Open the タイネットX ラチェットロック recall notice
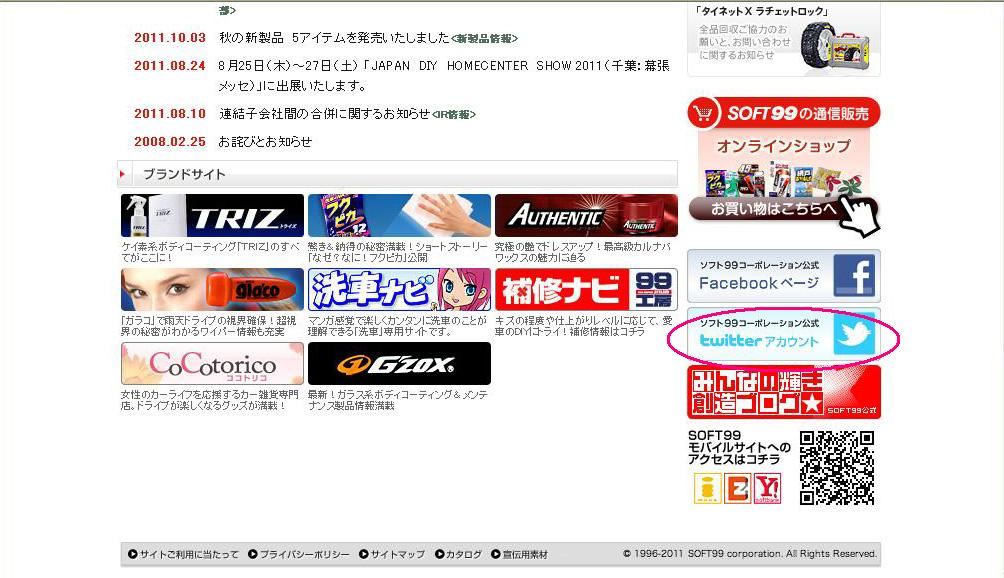Image resolution: width=1004 pixels, height=578 pixels. (784, 39)
